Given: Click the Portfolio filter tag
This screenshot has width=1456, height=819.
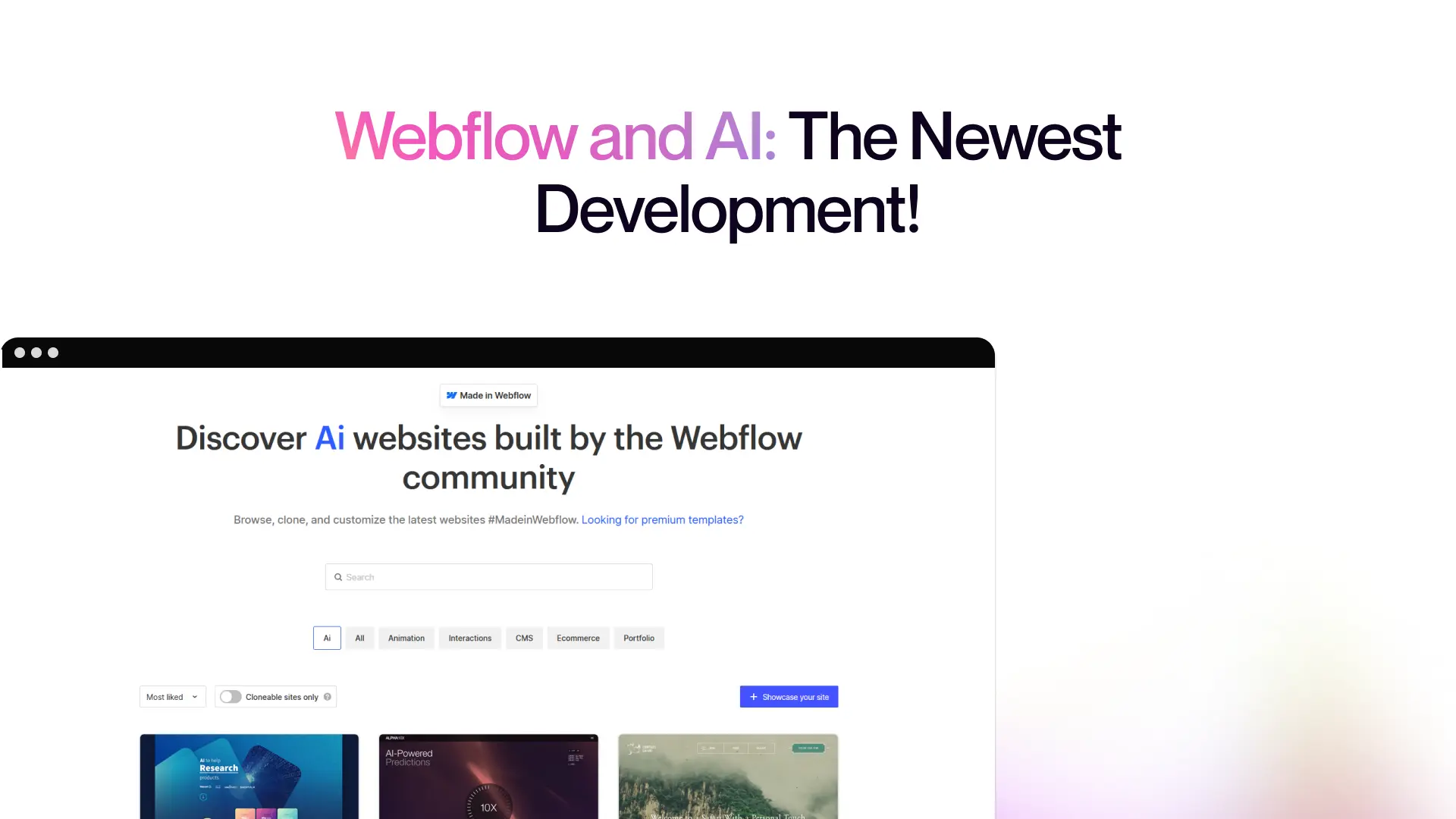Looking at the screenshot, I should [x=638, y=638].
